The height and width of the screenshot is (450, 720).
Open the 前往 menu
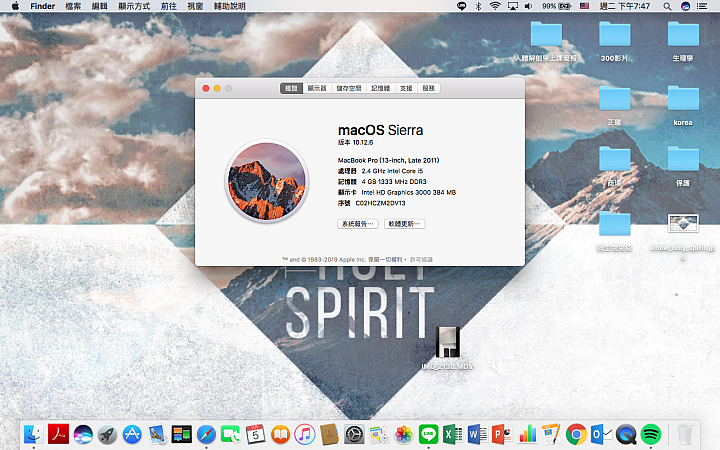pos(169,6)
